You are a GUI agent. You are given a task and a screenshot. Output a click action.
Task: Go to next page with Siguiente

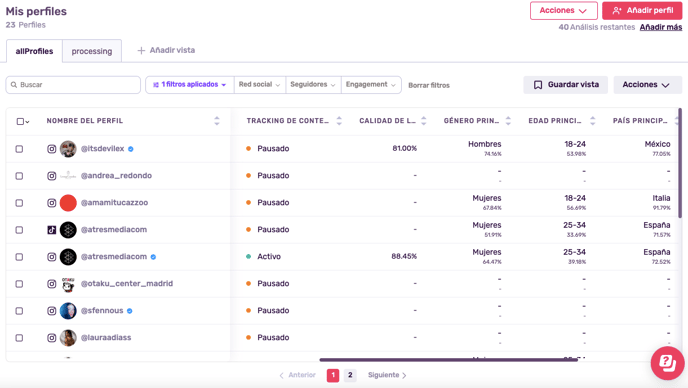tap(387, 375)
